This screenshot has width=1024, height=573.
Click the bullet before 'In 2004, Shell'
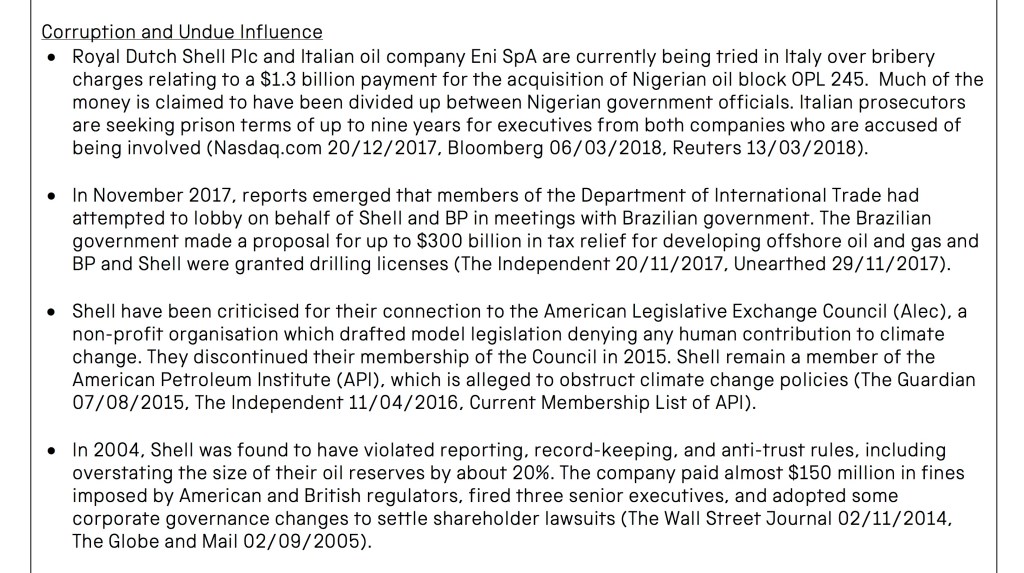(x=51, y=450)
